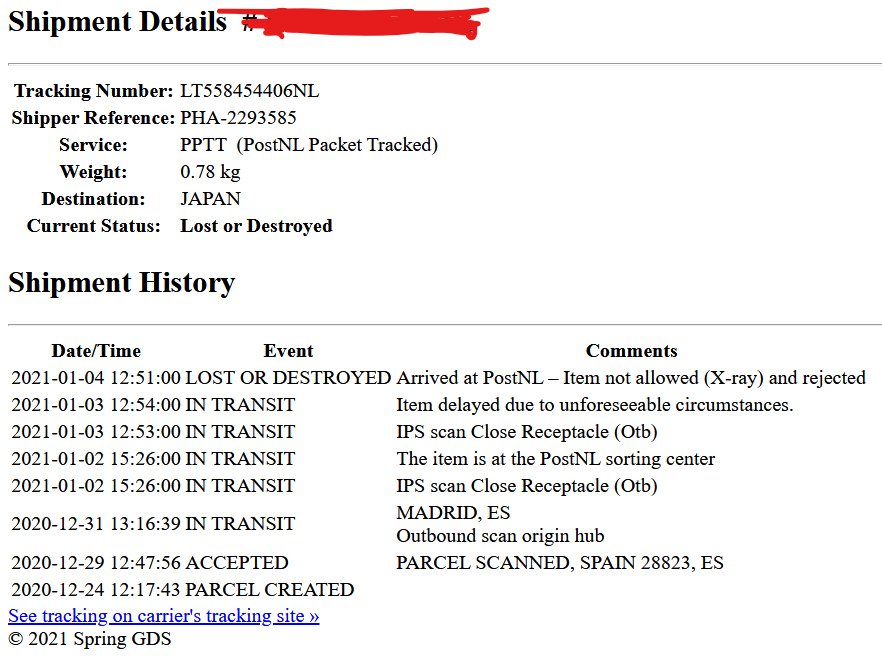This screenshot has width=882, height=657.
Task: Click the Event column header
Action: point(288,351)
